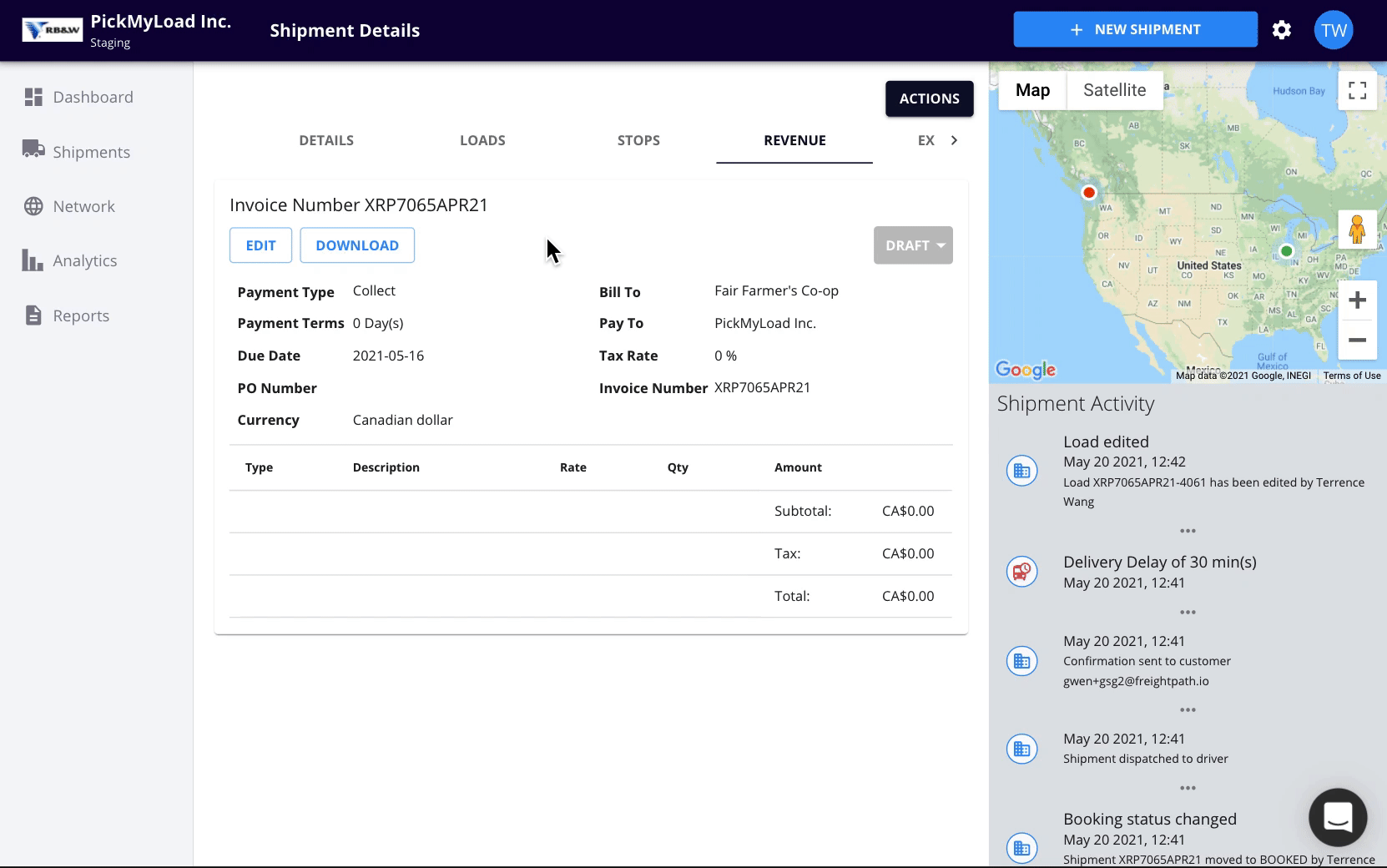Open the Dashboard sidebar icon

coord(33,97)
